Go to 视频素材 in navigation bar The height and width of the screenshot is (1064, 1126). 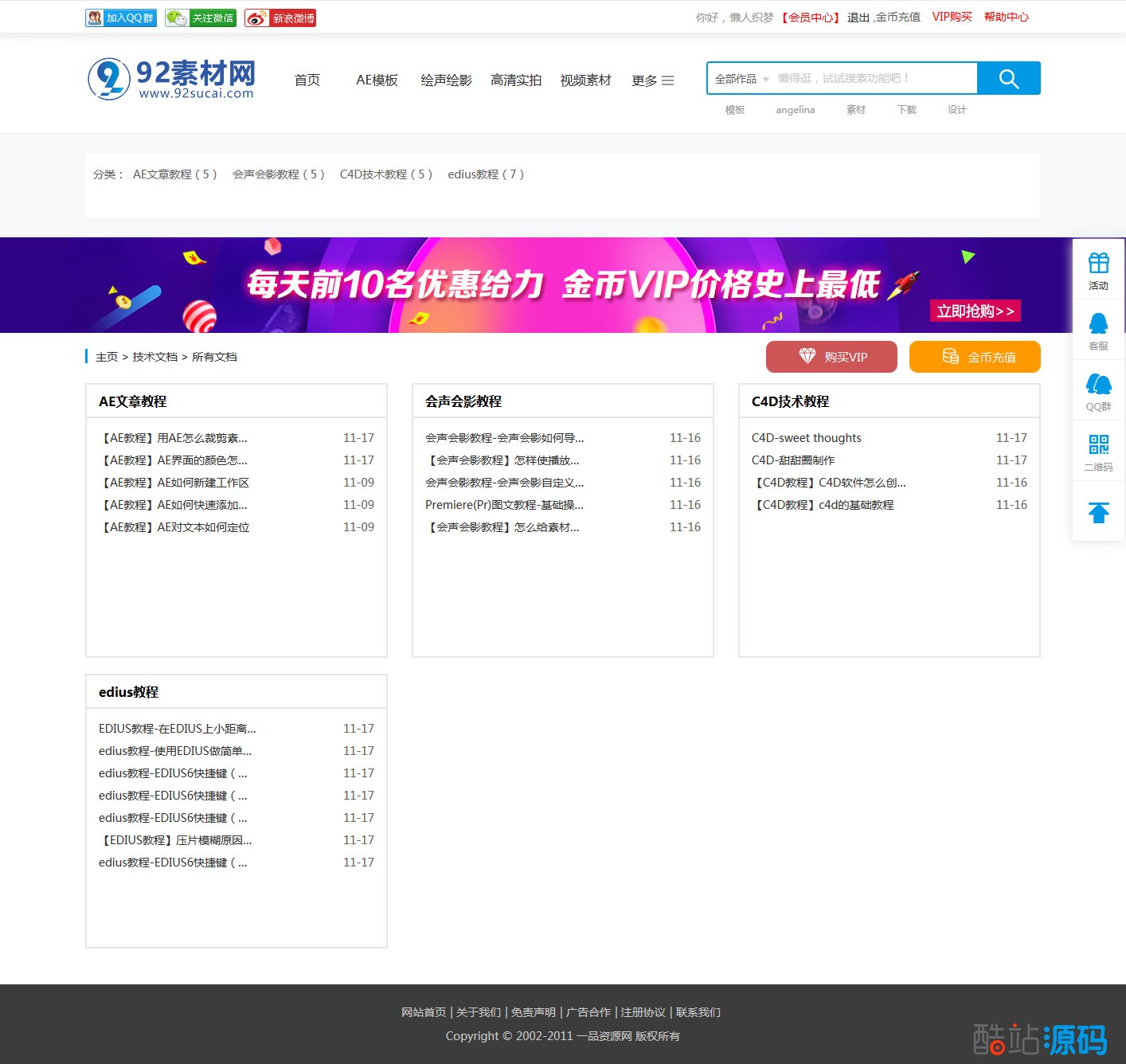585,80
